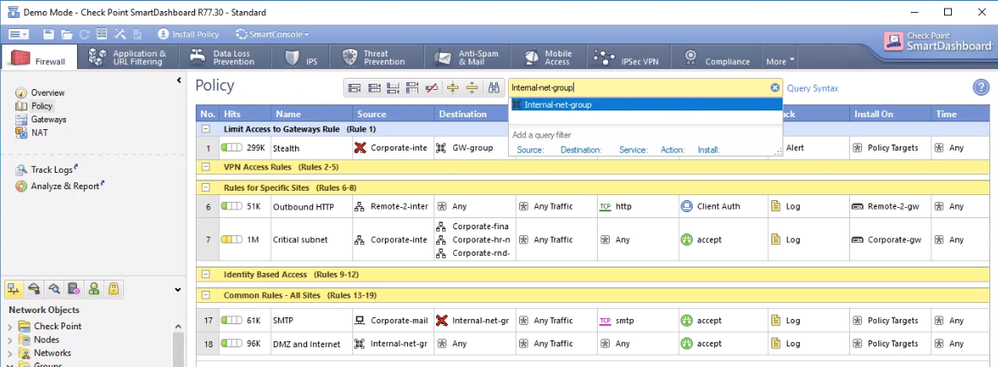Click the Open folder icon in top toolbar
The width and height of the screenshot is (998, 367).
[67, 34]
